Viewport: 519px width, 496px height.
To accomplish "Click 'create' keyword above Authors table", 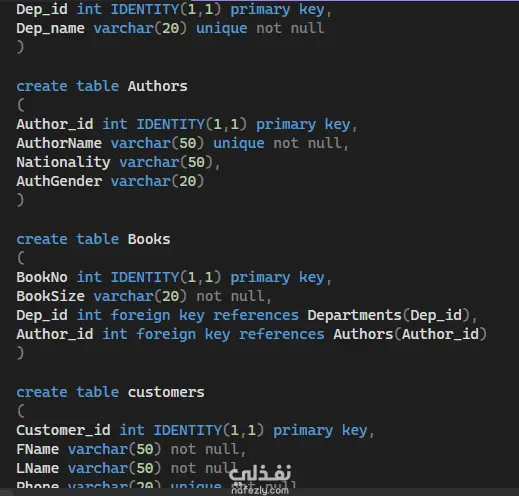I will (x=42, y=86).
